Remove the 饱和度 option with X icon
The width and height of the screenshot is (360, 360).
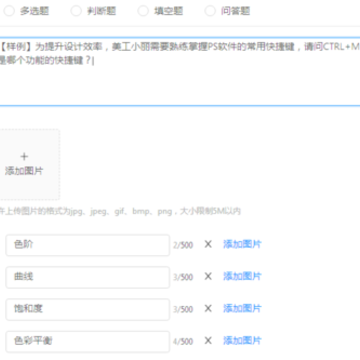(x=208, y=309)
